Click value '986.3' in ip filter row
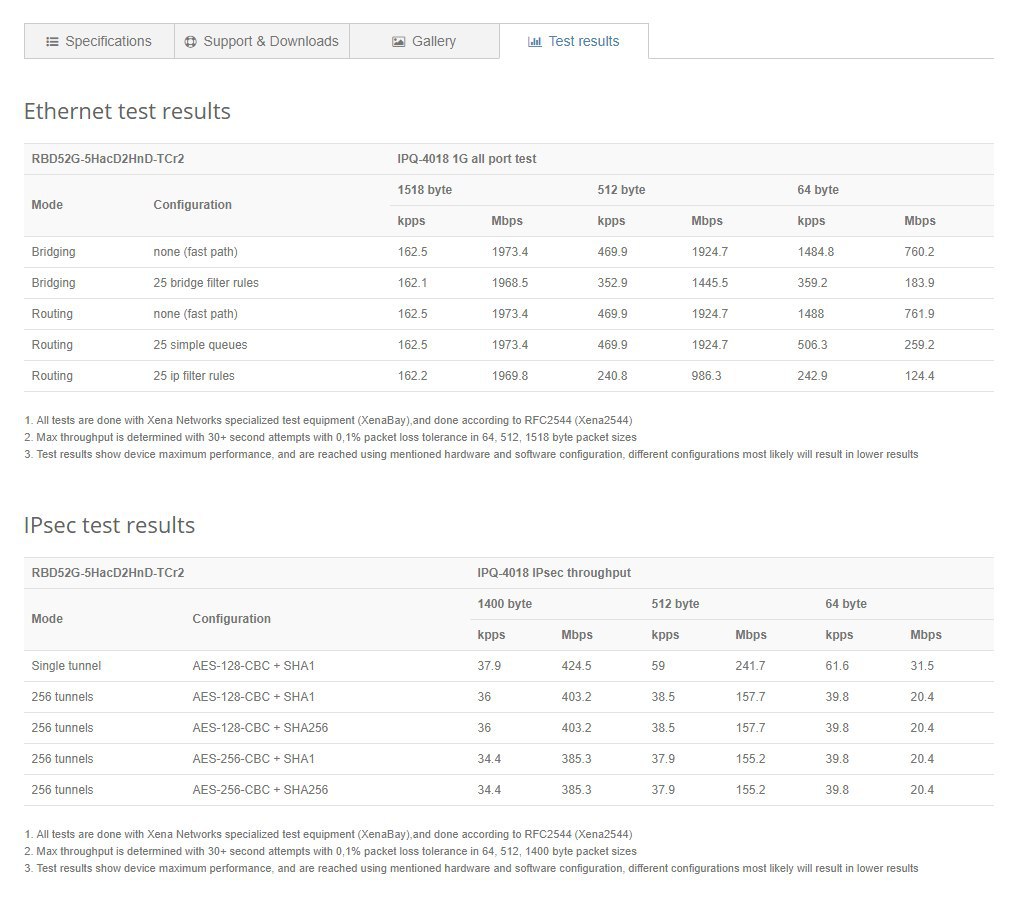Viewport: 1013px width, 904px height. coord(706,376)
